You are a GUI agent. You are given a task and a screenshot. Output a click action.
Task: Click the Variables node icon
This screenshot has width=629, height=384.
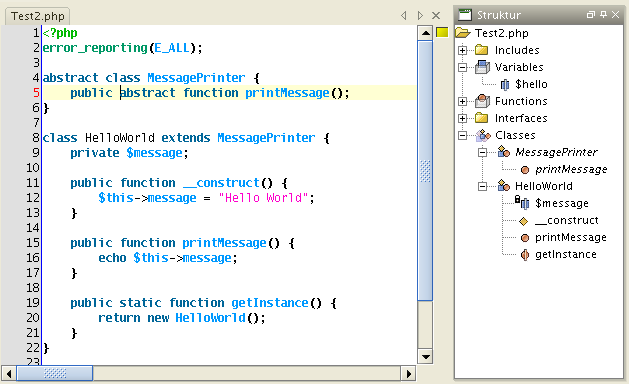pos(482,67)
